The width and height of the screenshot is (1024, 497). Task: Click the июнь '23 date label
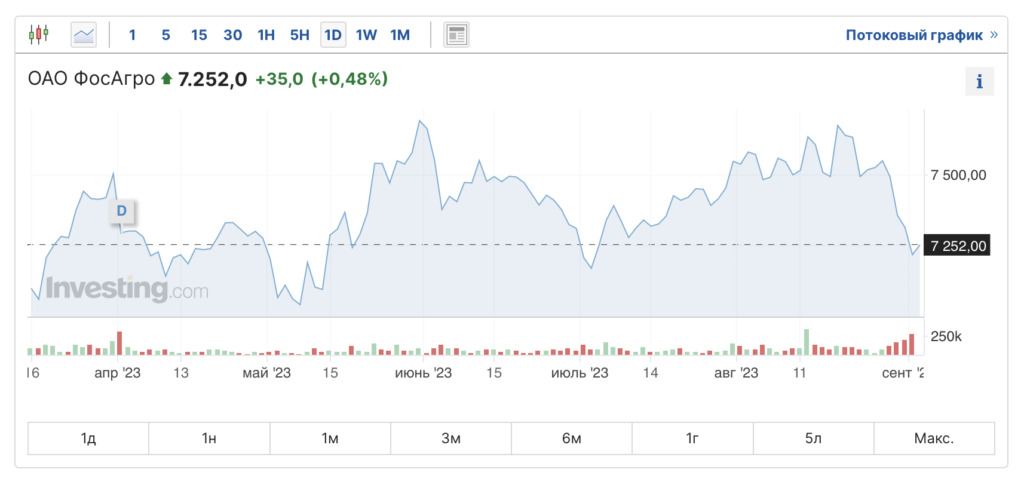pos(424,374)
